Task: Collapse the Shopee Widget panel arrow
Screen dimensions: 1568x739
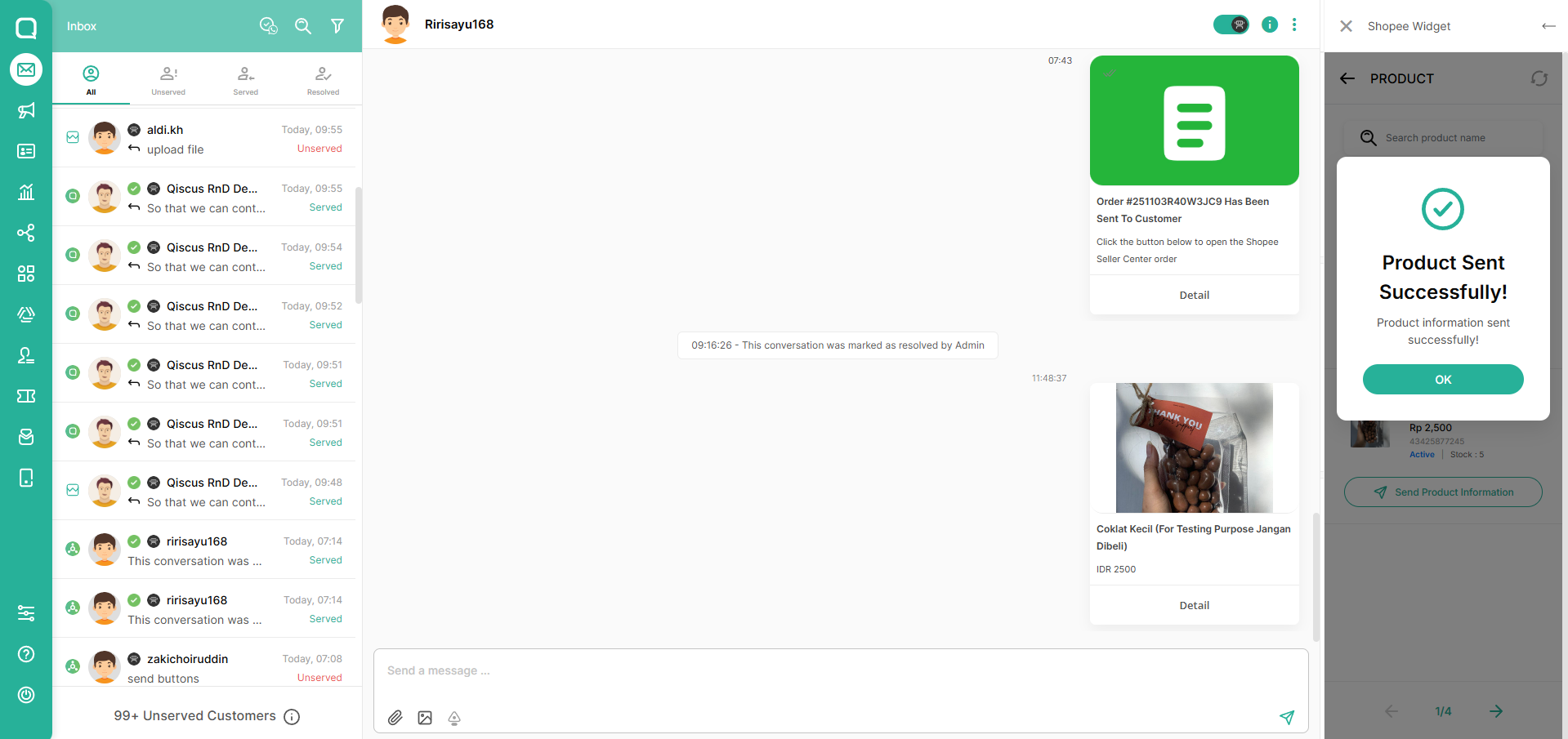Action: [x=1548, y=26]
